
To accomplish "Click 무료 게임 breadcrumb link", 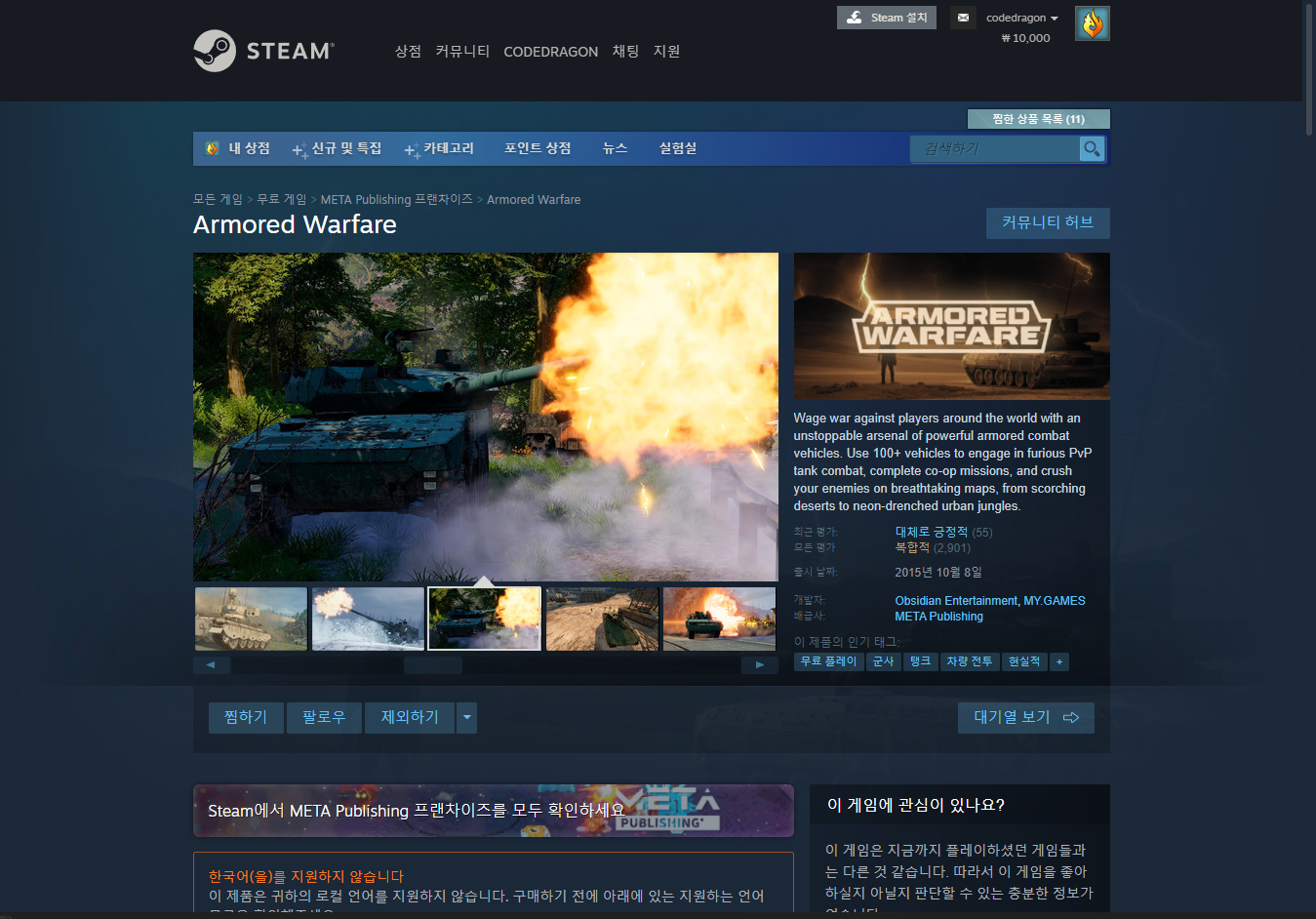I will (x=282, y=199).
